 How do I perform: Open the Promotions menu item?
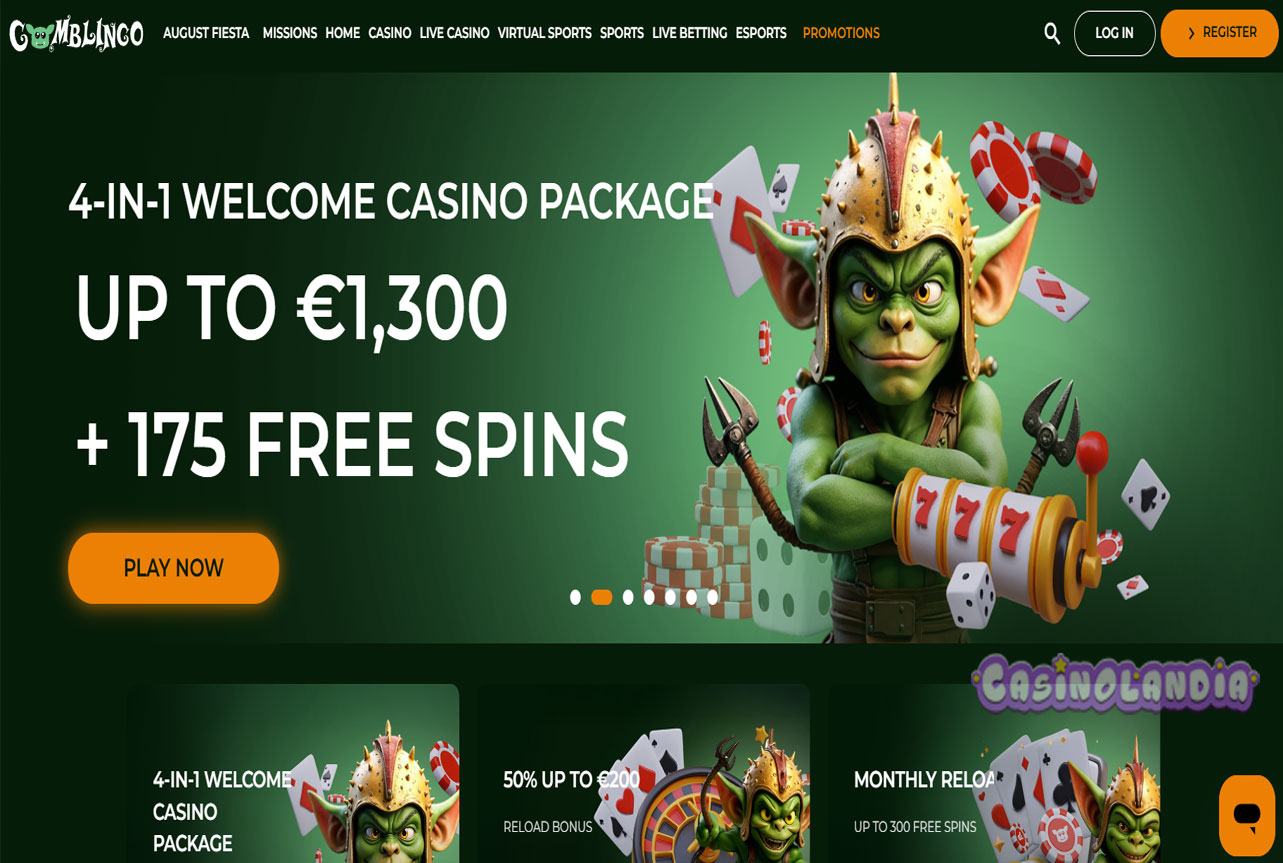point(841,33)
